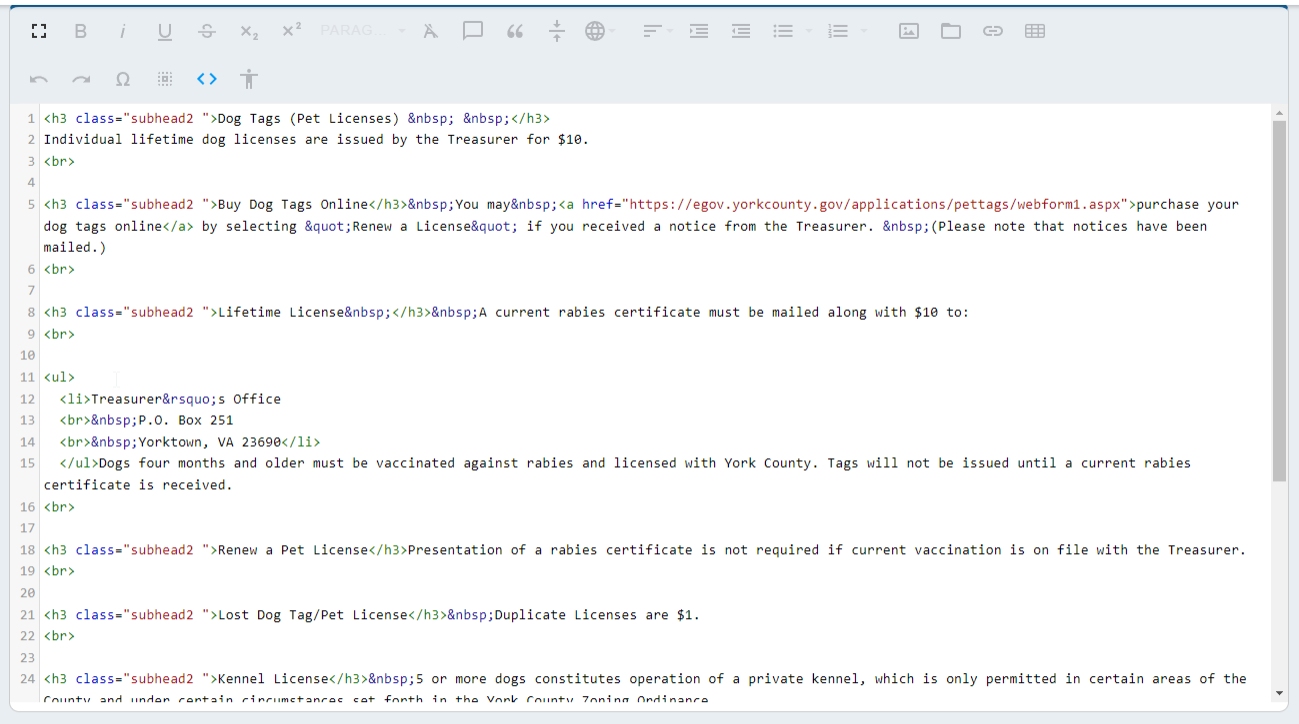
Task: Open the accessibility checker icon
Action: click(249, 79)
